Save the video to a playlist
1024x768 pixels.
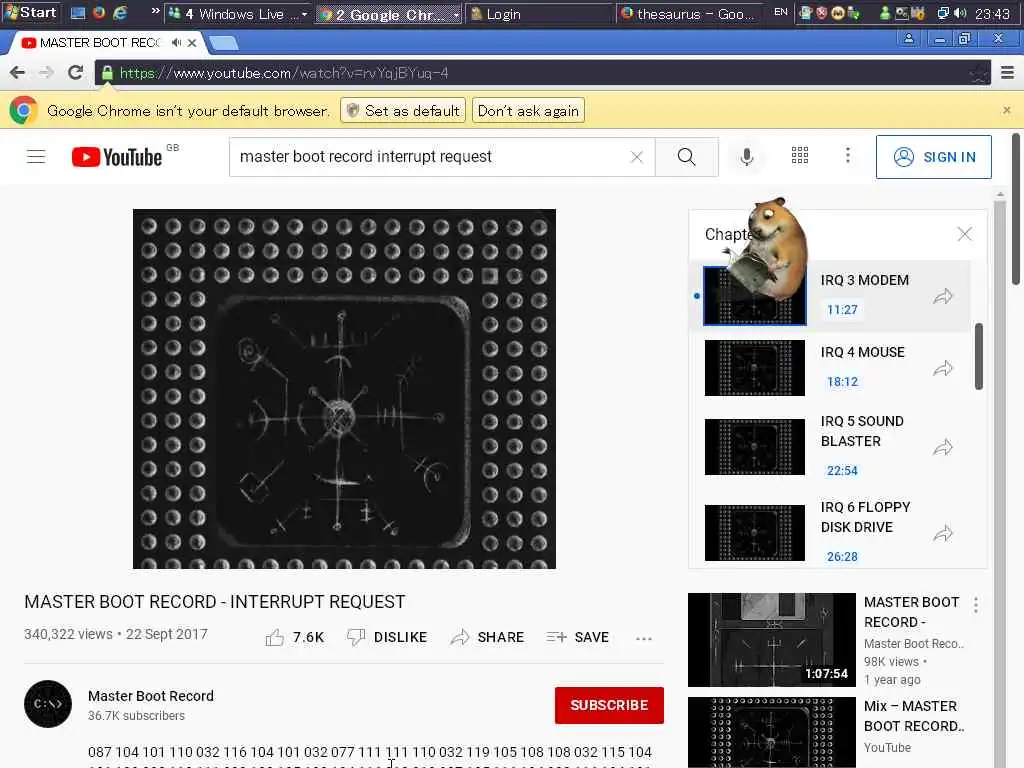[577, 637]
